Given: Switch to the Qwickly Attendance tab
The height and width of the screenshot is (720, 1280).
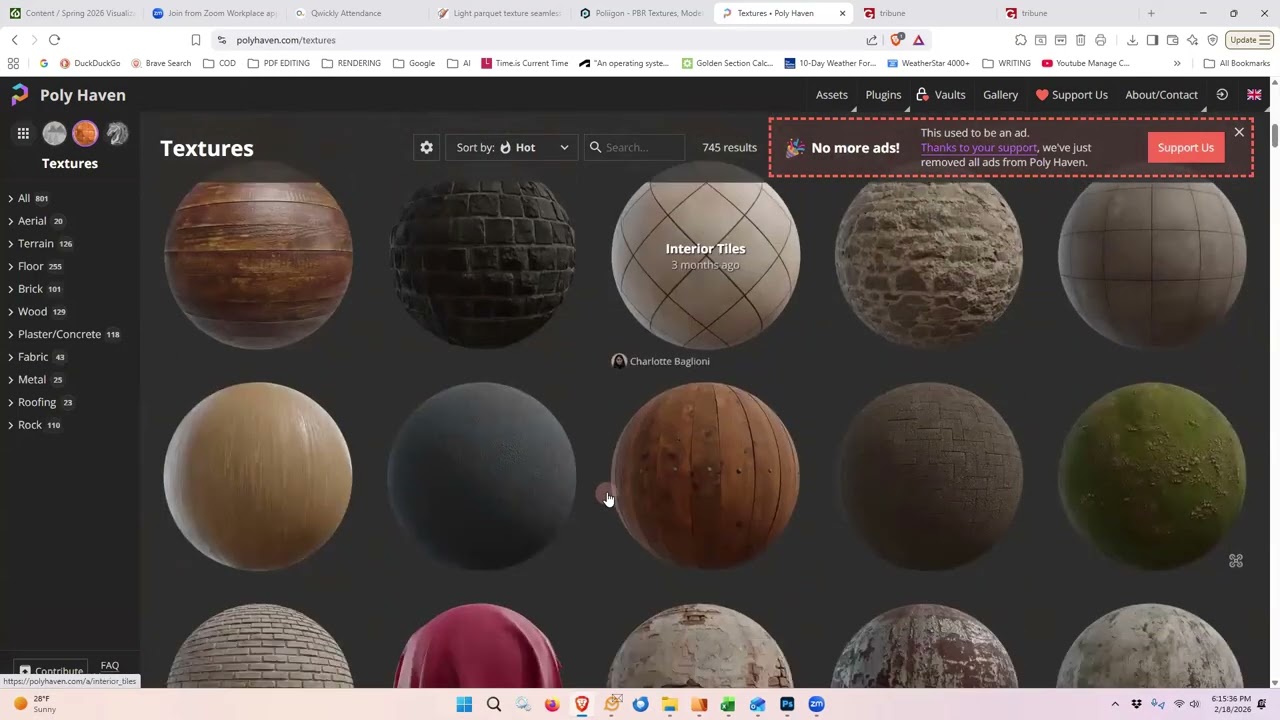Looking at the screenshot, I should [356, 13].
